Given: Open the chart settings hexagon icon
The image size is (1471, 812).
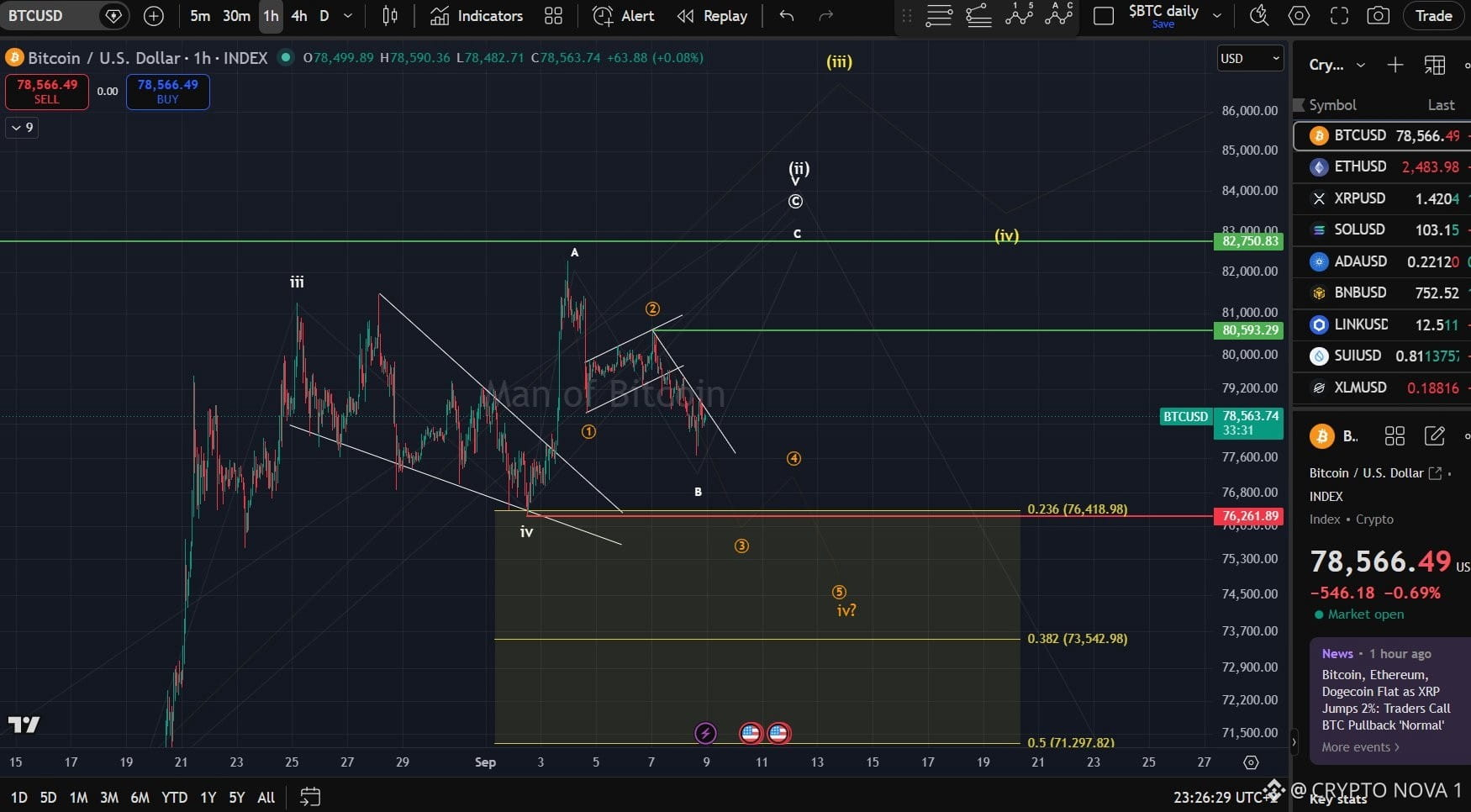Looking at the screenshot, I should pos(1299,16).
